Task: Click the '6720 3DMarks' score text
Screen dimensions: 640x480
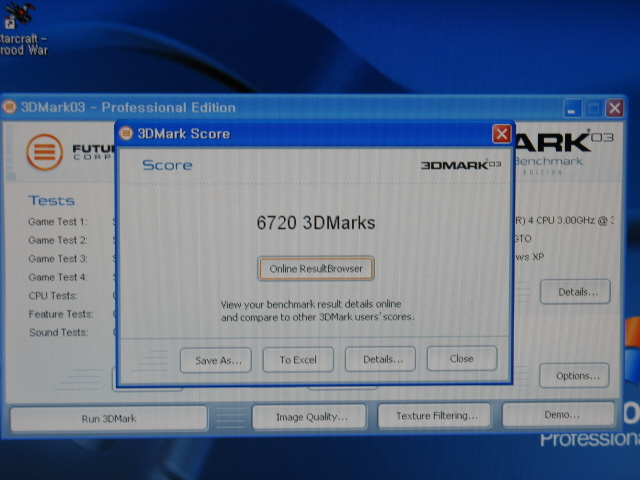Action: 316,223
